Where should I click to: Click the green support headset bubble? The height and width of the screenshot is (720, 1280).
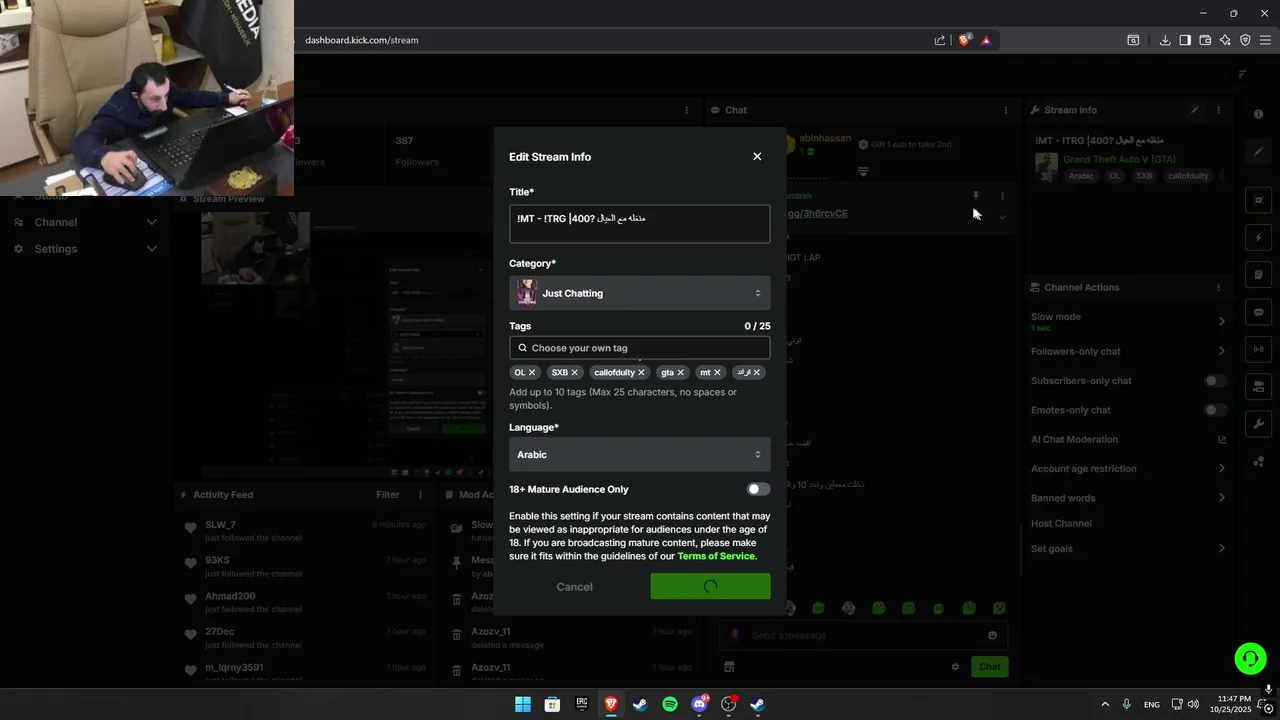click(1250, 658)
